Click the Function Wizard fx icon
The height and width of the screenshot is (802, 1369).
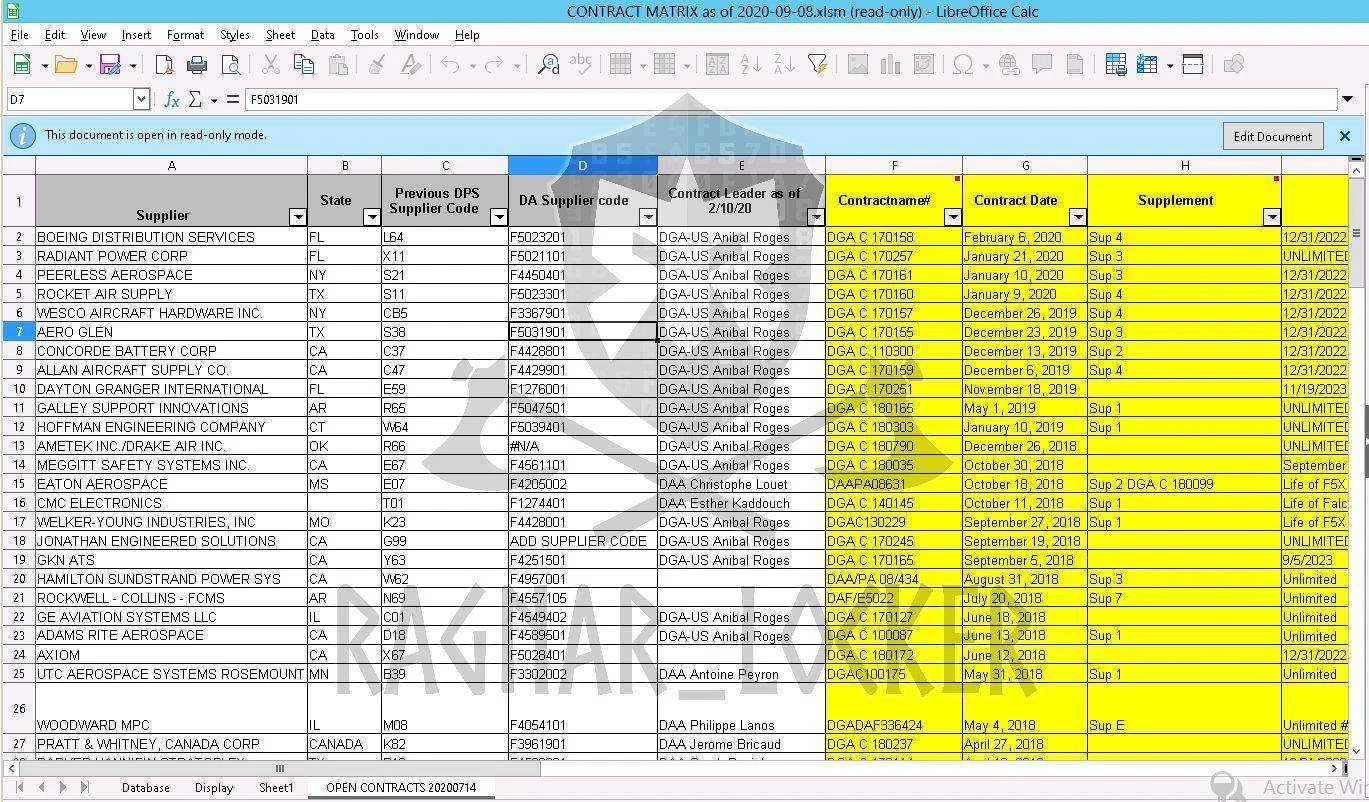point(172,99)
